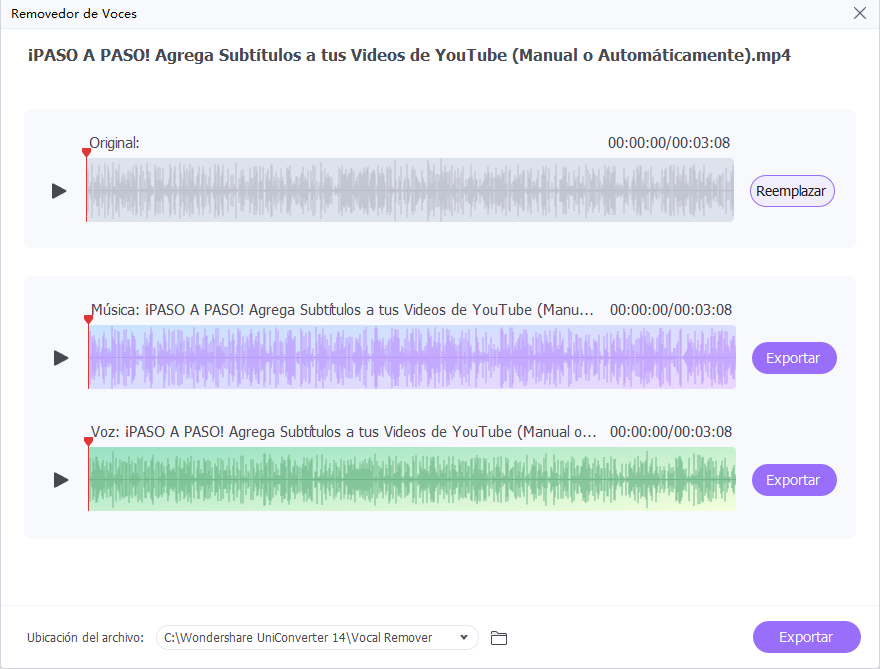Click the Vocal Remover file path field
Screen dimensions: 880x669
(305, 637)
